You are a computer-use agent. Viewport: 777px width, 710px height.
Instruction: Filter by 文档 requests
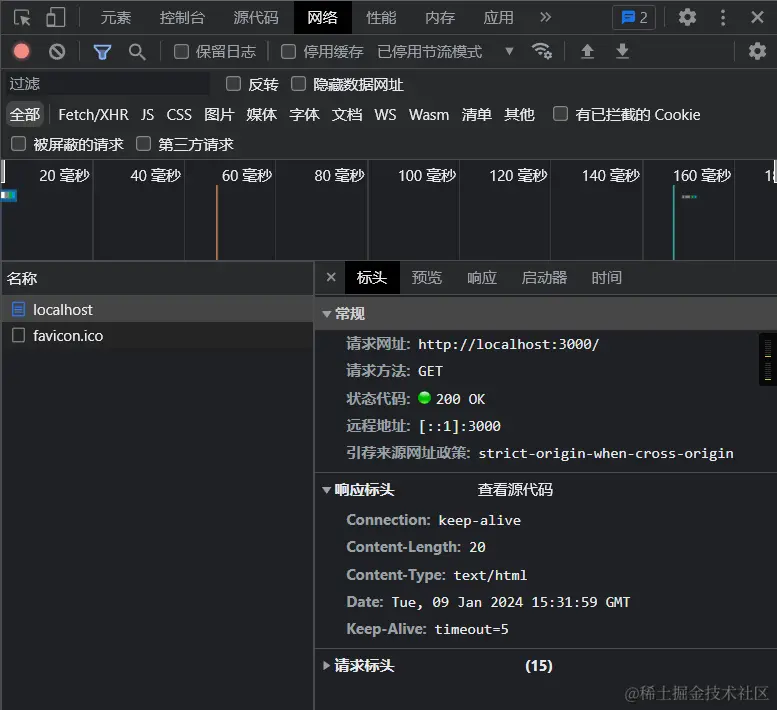pyautogui.click(x=347, y=114)
